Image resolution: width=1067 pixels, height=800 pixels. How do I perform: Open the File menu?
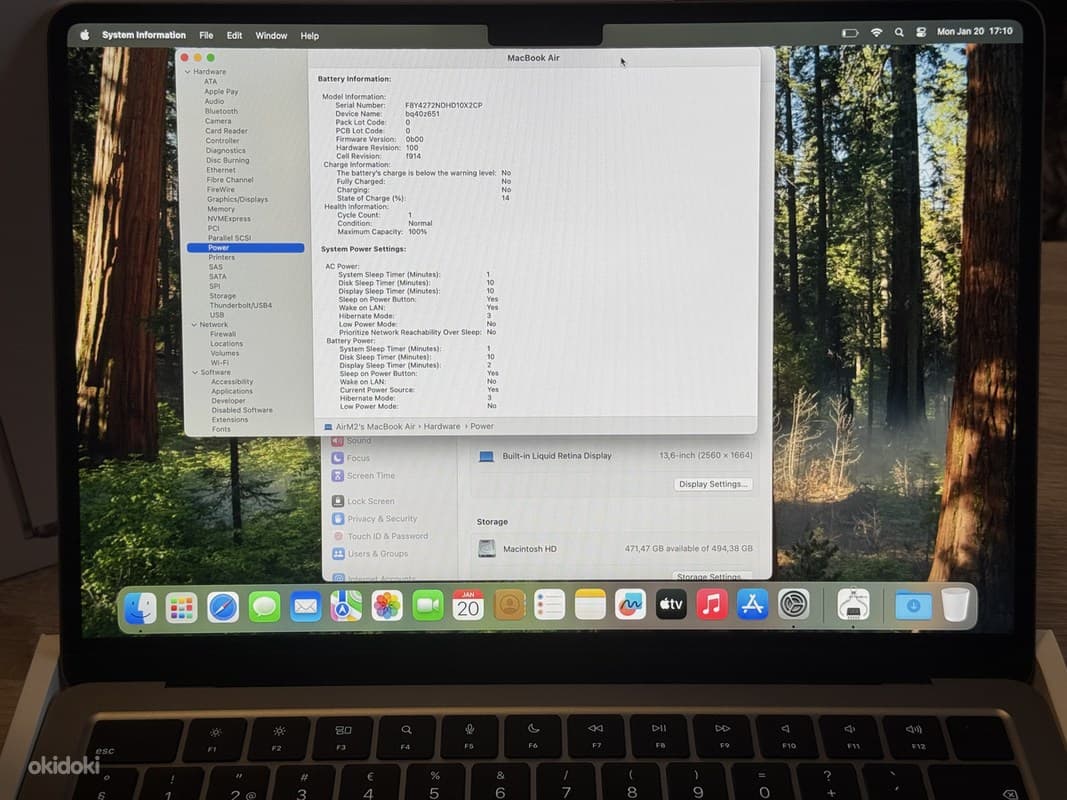(206, 35)
